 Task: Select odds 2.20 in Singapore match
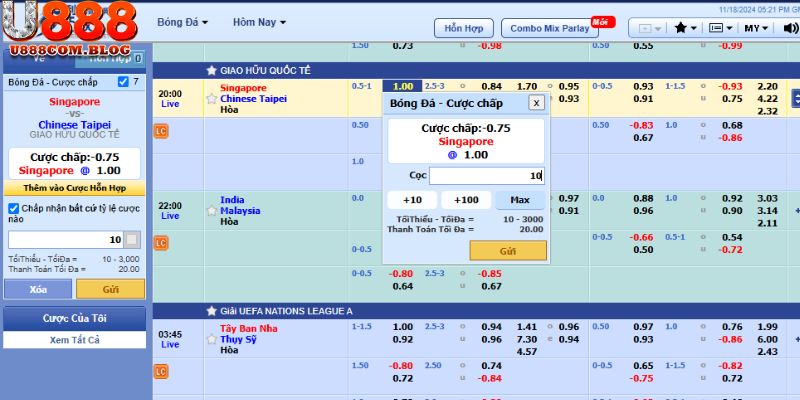(x=768, y=86)
